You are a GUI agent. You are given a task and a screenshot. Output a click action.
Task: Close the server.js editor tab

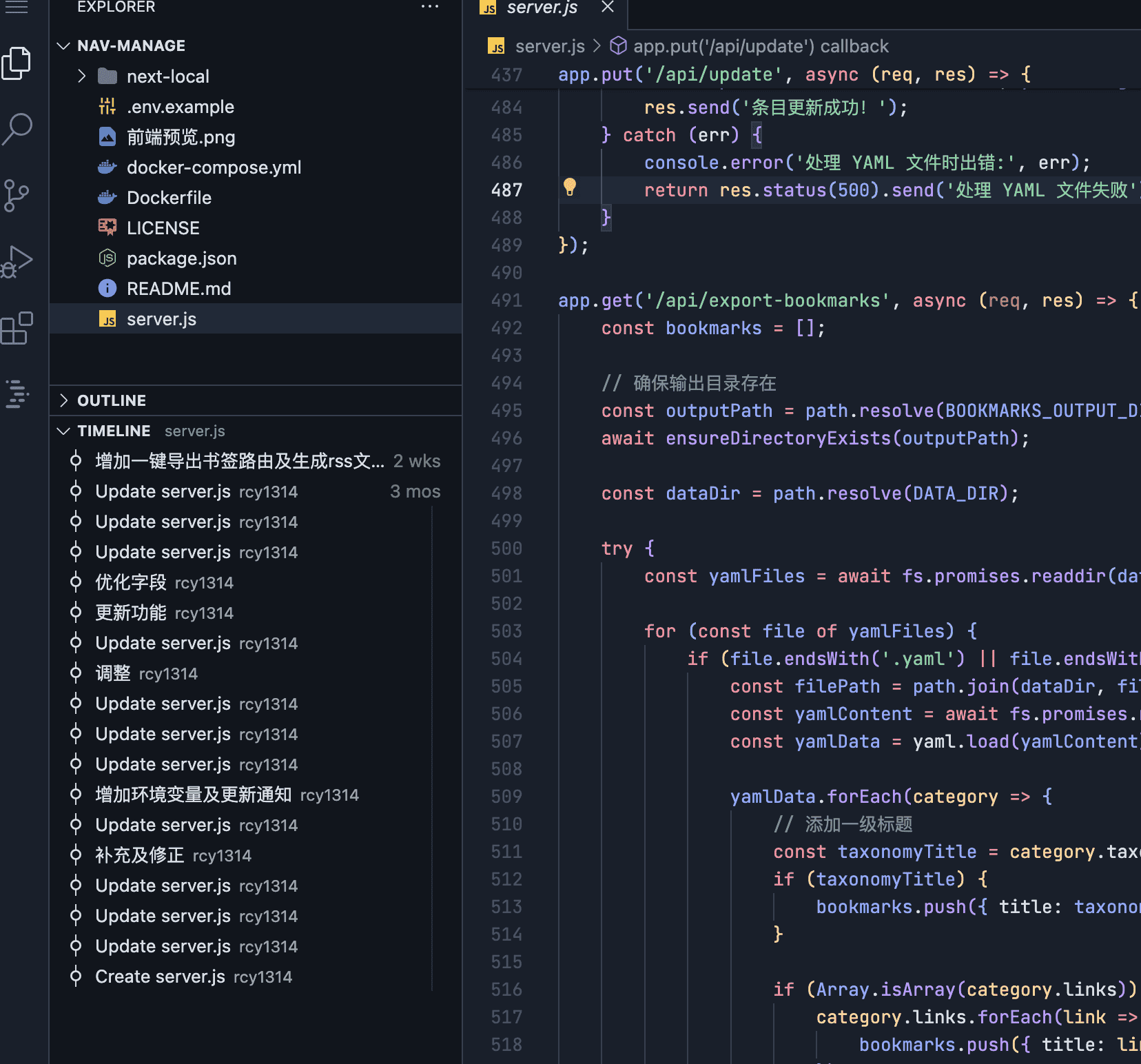(608, 7)
